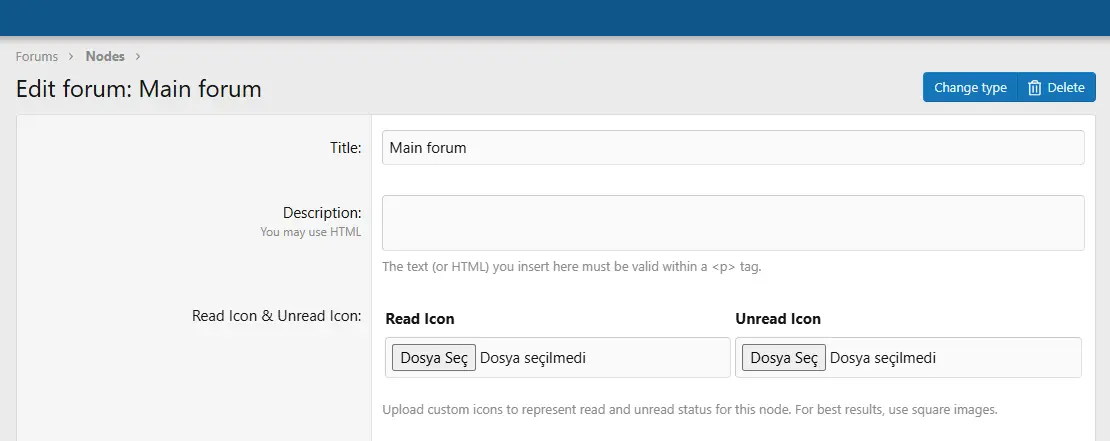Click the bold 'Unread Icon' heading
The width and height of the screenshot is (1110, 441).
click(x=778, y=319)
